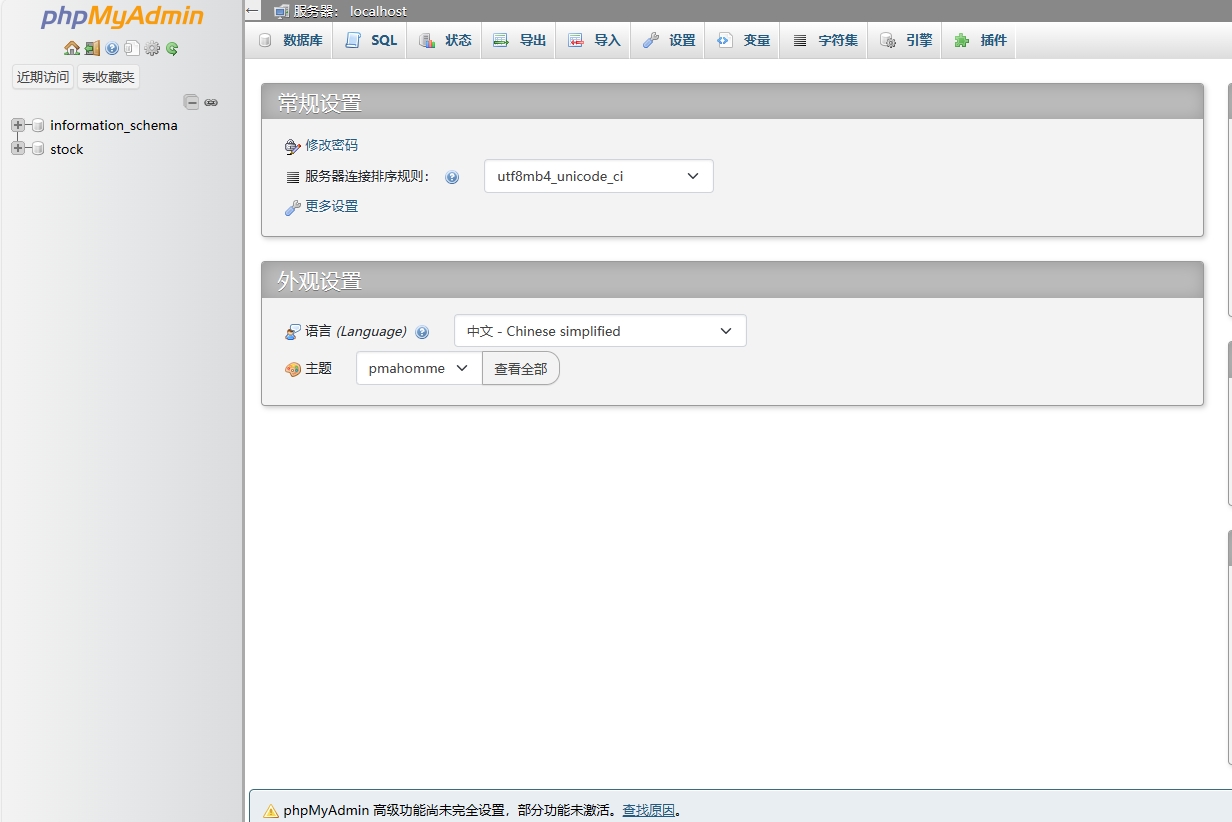
Task: Open the utf8mb4_unicode_ci collation dropdown
Action: (598, 176)
